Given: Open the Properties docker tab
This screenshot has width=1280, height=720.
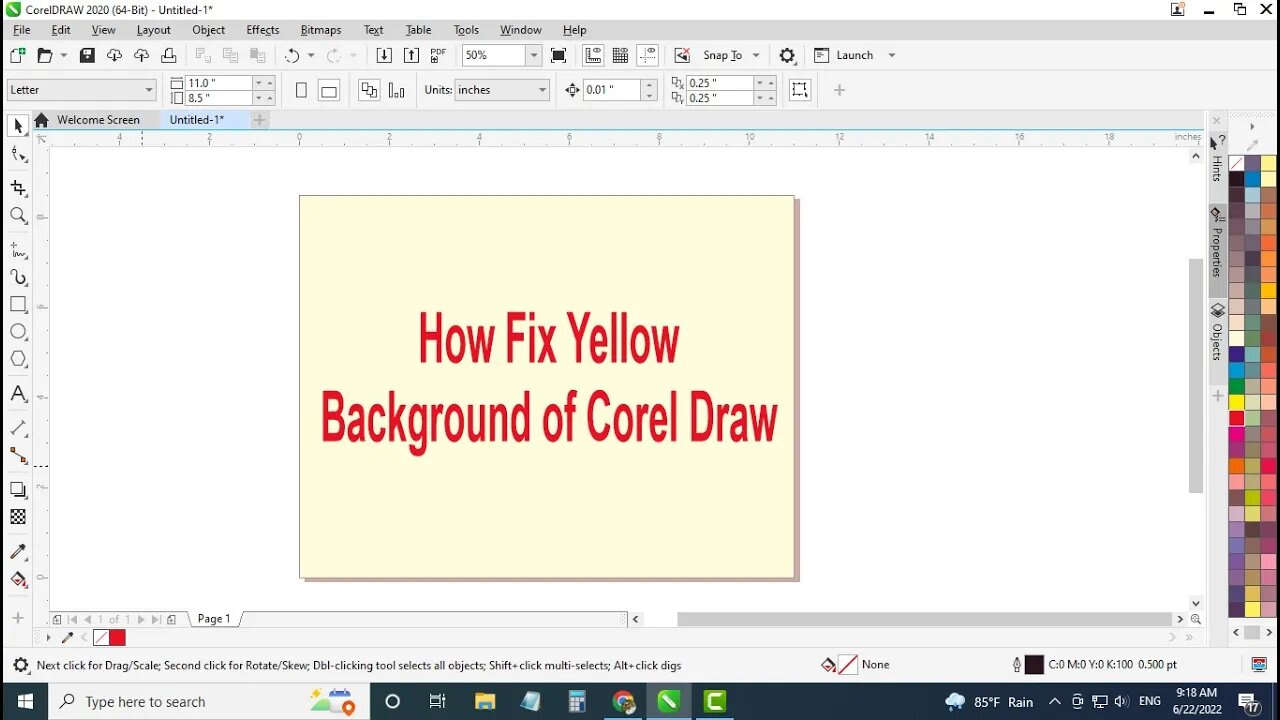Looking at the screenshot, I should pos(1217,243).
